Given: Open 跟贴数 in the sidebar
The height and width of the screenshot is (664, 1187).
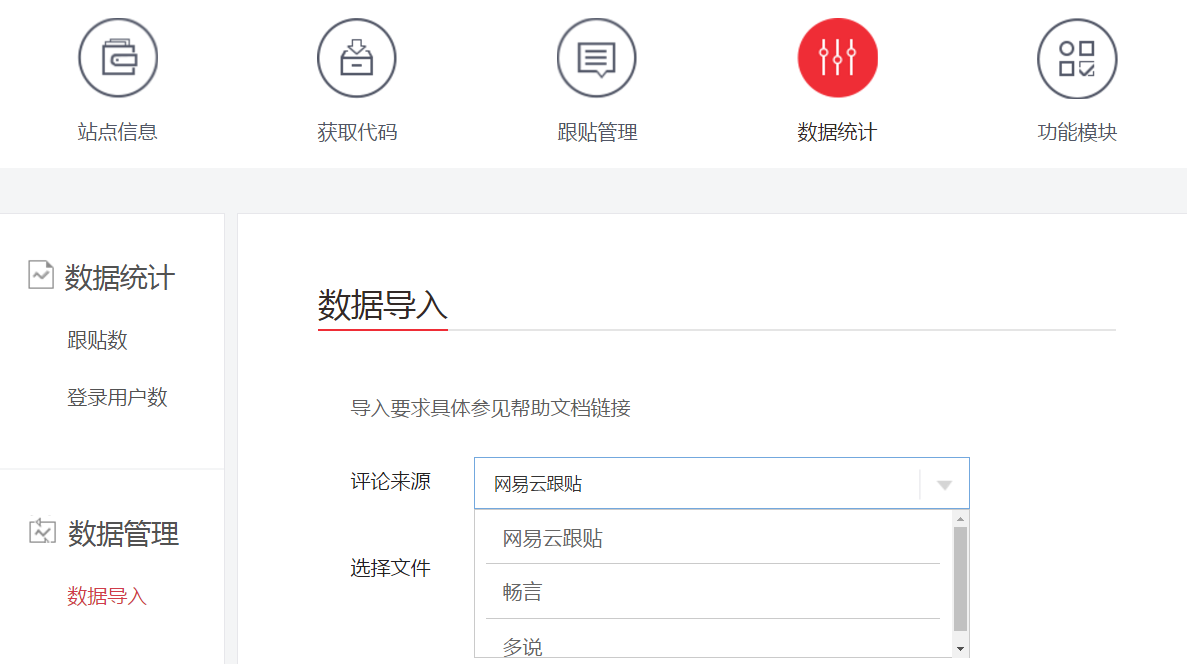Looking at the screenshot, I should coord(97,340).
